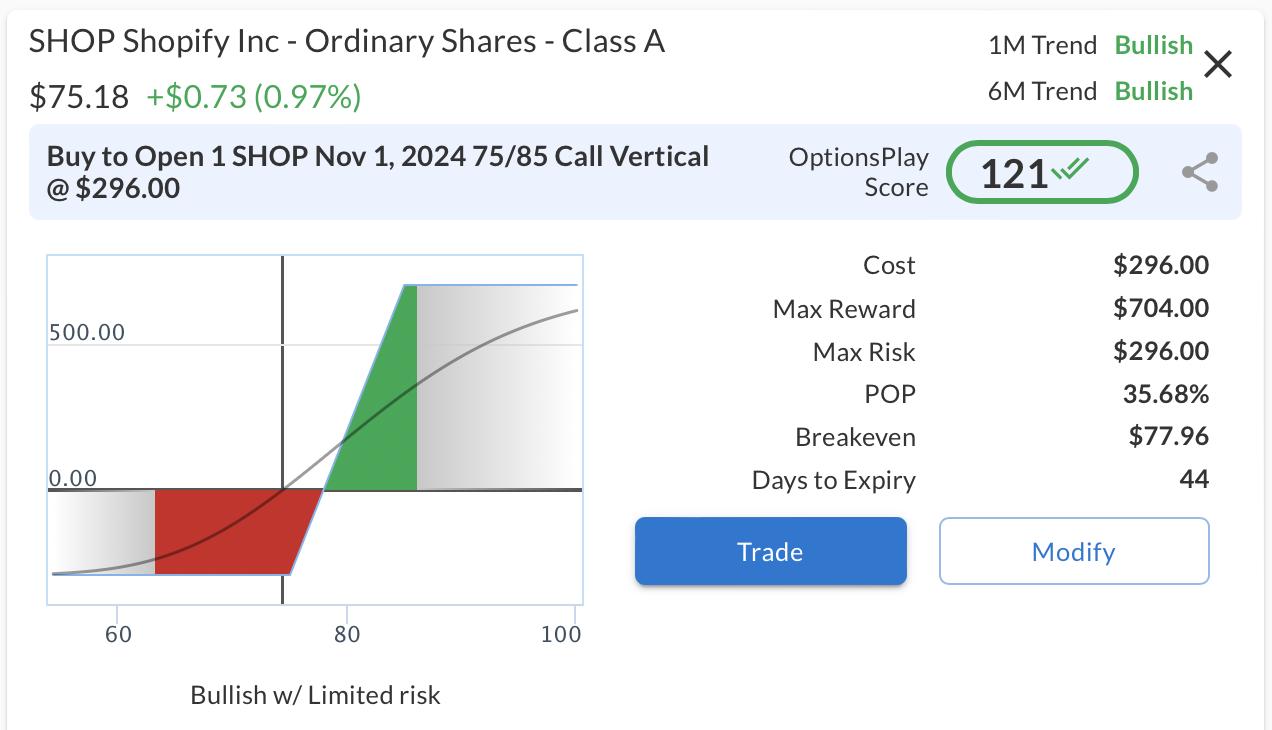Click the red loss zone on chart

tap(225, 532)
